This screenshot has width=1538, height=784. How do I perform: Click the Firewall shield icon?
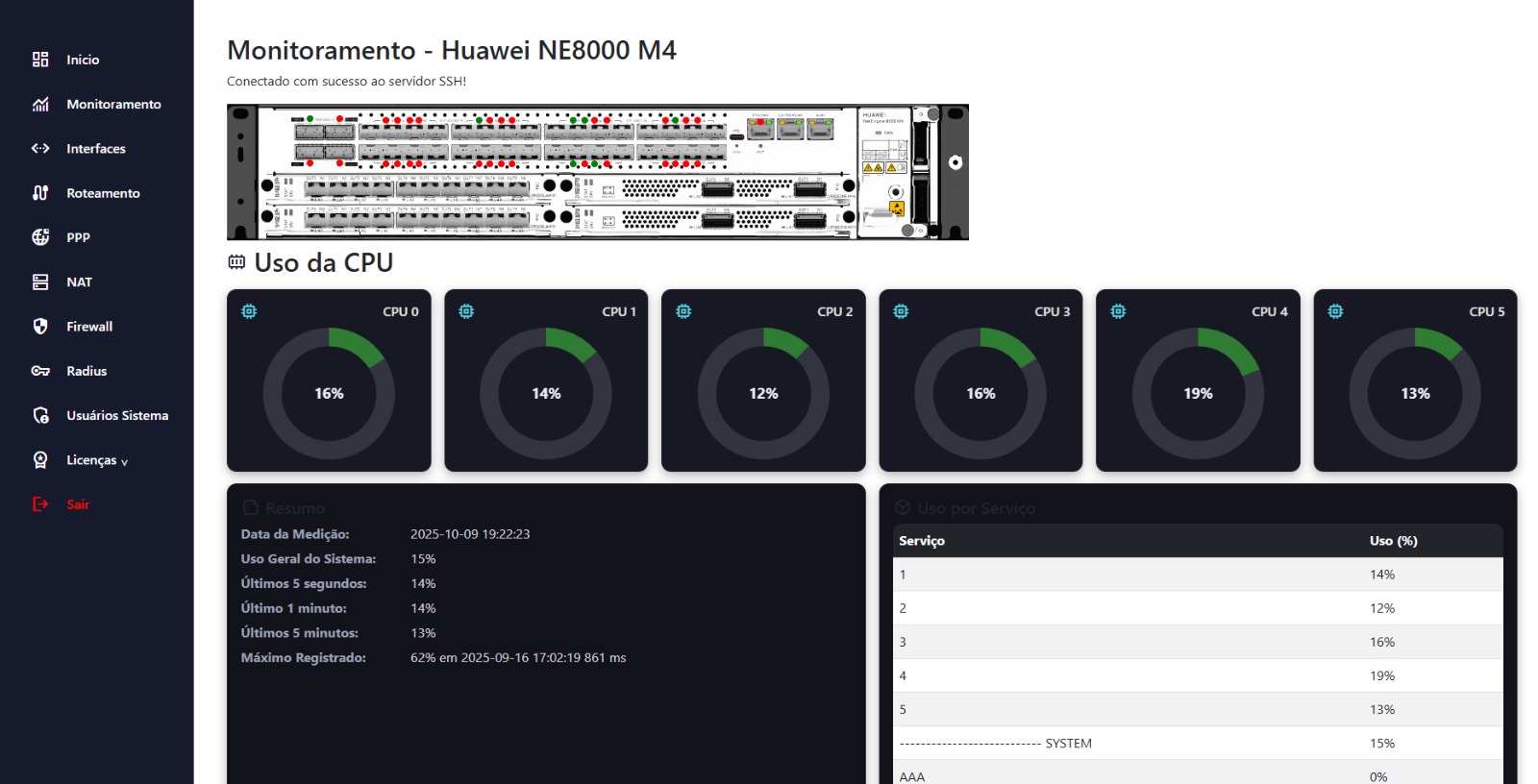click(40, 327)
